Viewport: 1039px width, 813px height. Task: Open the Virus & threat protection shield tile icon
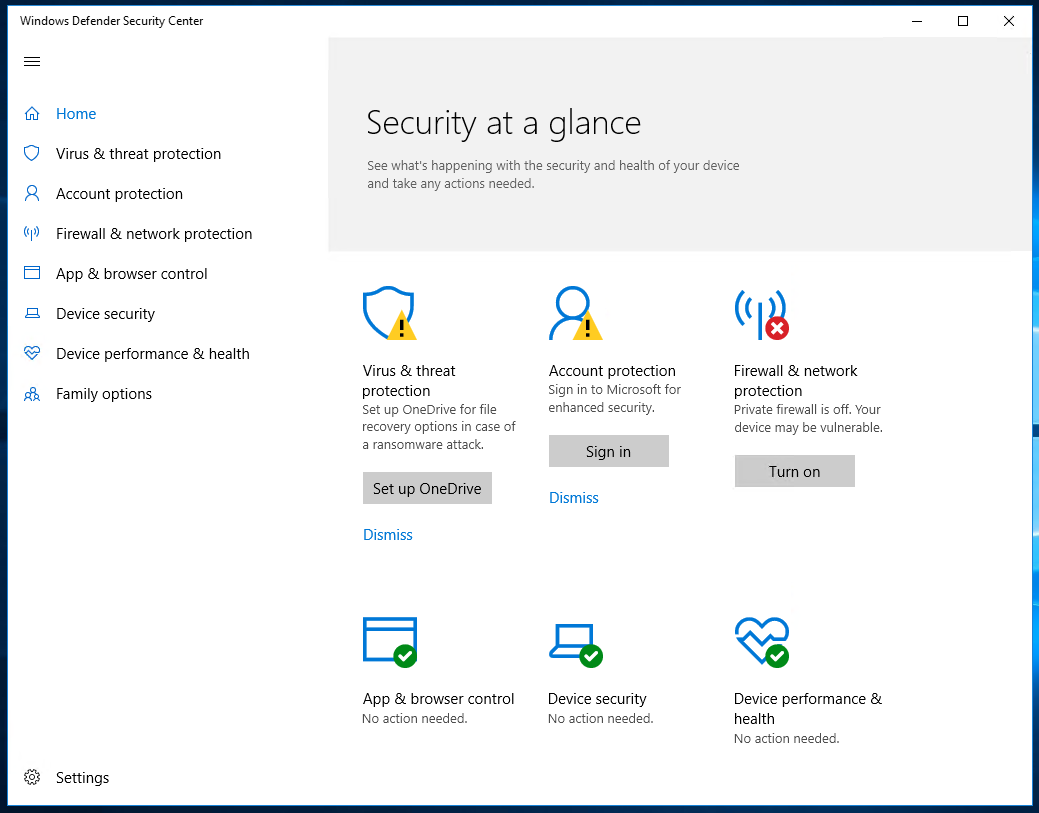tap(390, 313)
